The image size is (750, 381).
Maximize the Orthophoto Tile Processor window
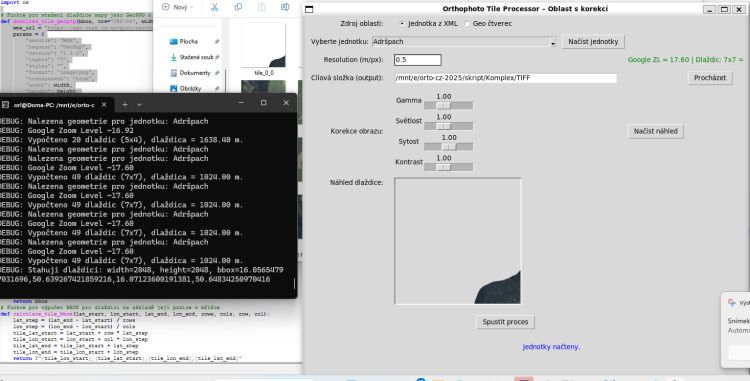point(724,9)
